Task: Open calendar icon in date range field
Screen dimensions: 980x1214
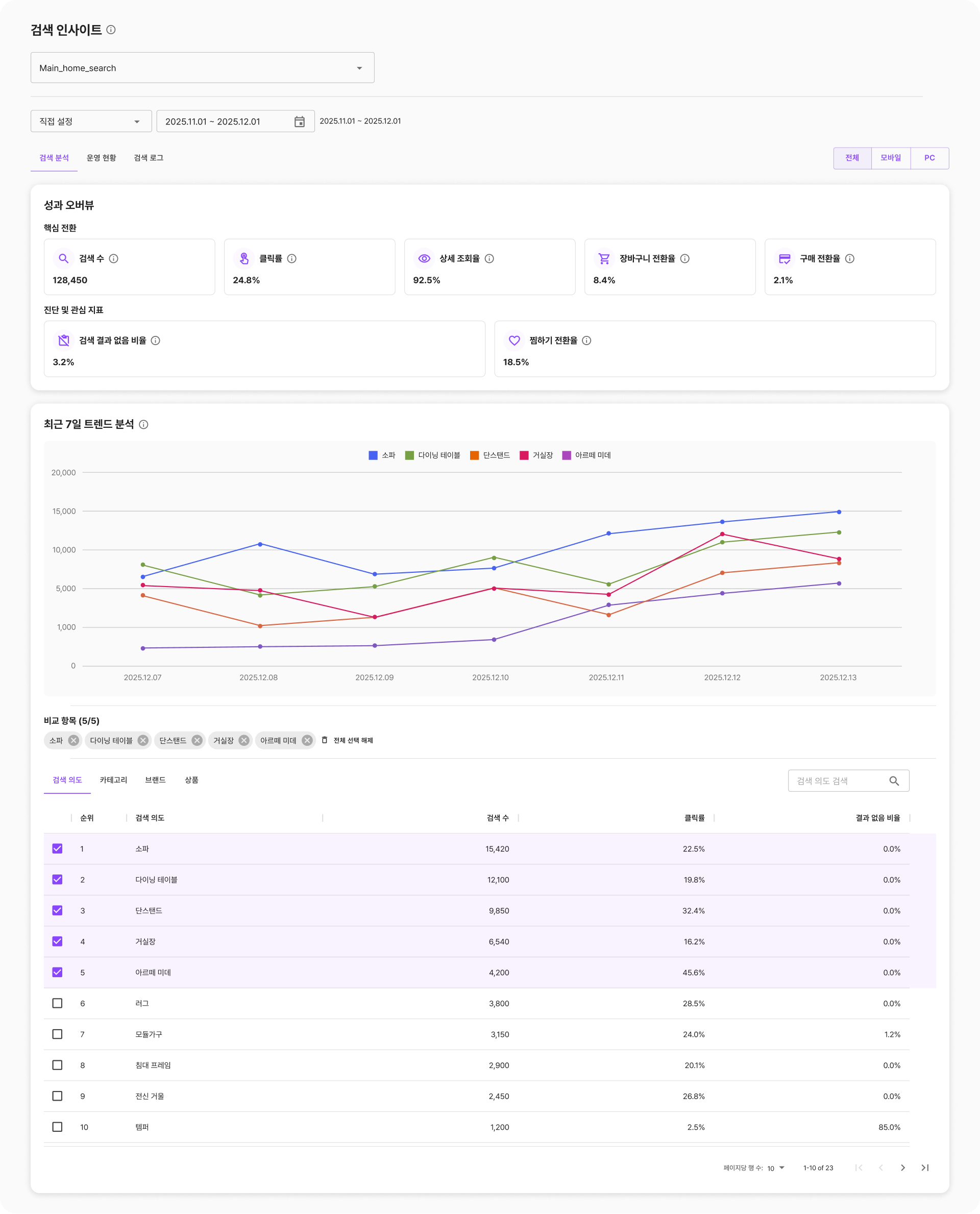Action: pyautogui.click(x=299, y=122)
